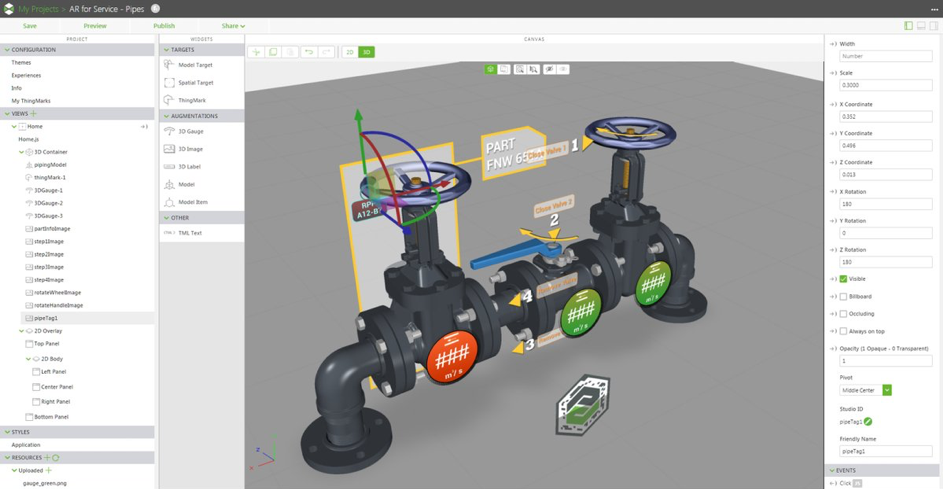The image size is (943, 489).
Task: Select the ThingMark widget icon
Action: [x=169, y=100]
